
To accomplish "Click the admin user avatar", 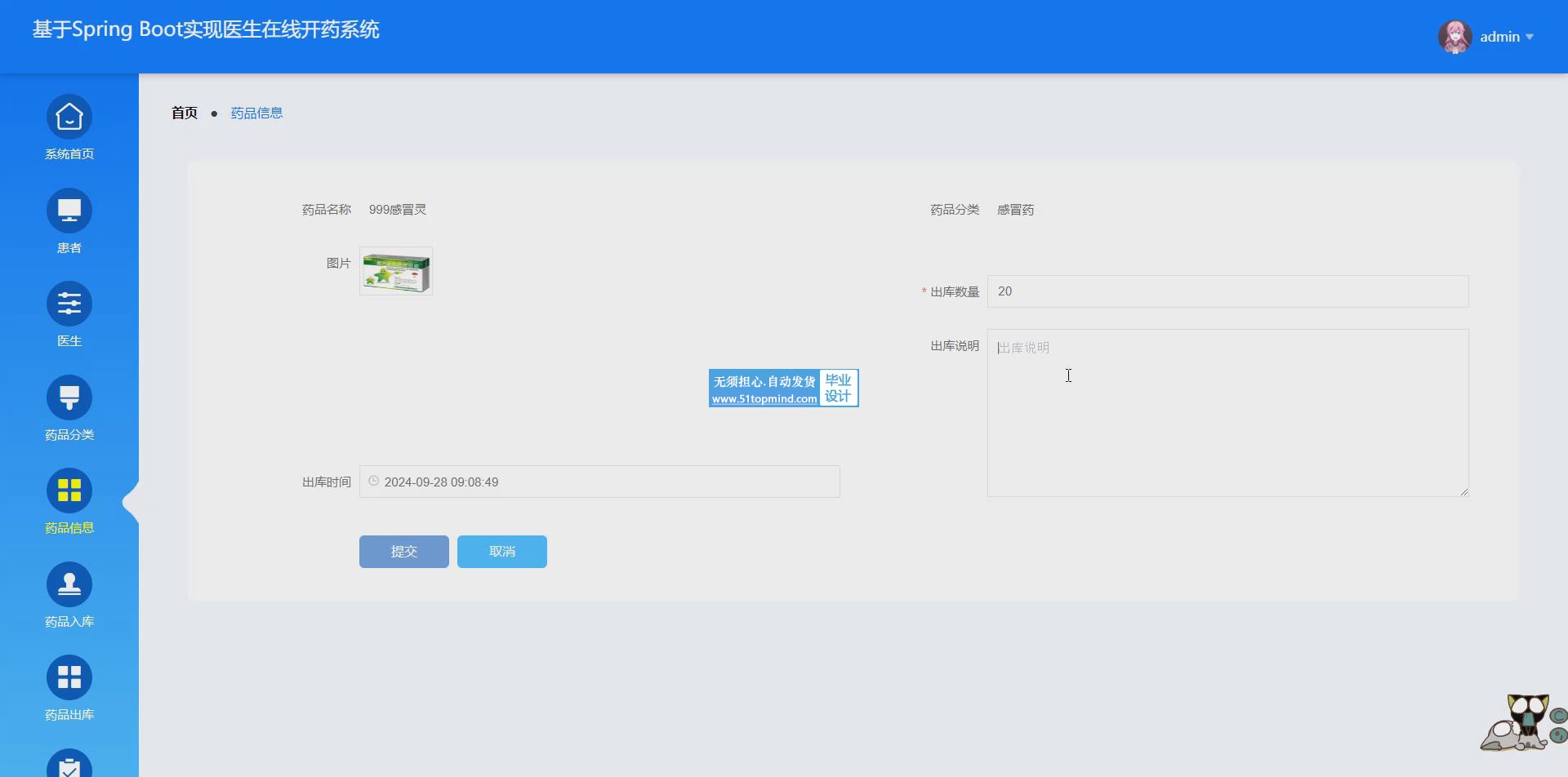I will (x=1454, y=37).
